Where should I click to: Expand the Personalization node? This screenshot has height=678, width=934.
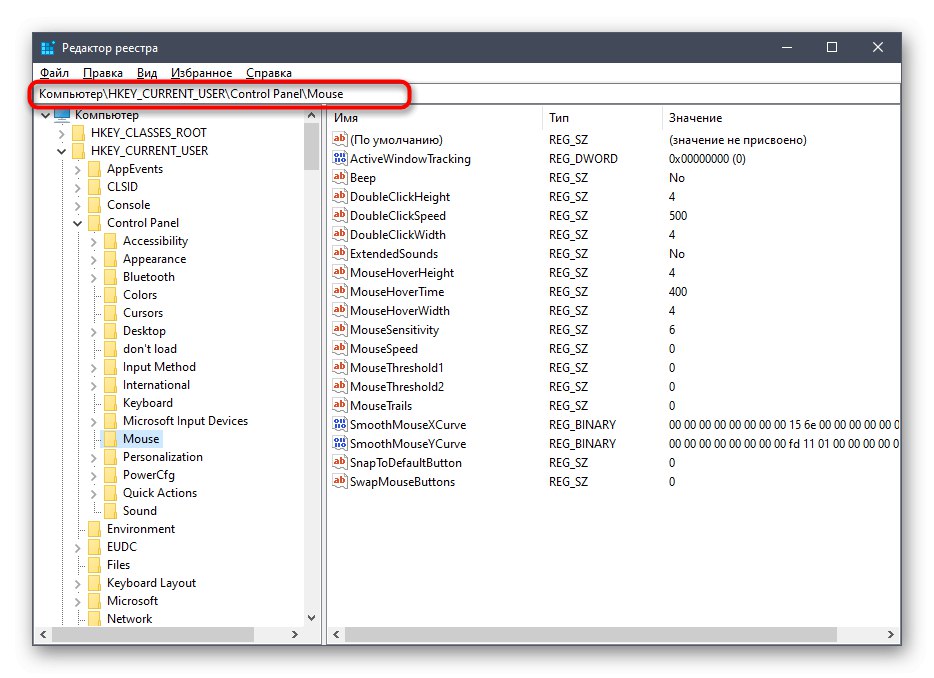tap(94, 458)
